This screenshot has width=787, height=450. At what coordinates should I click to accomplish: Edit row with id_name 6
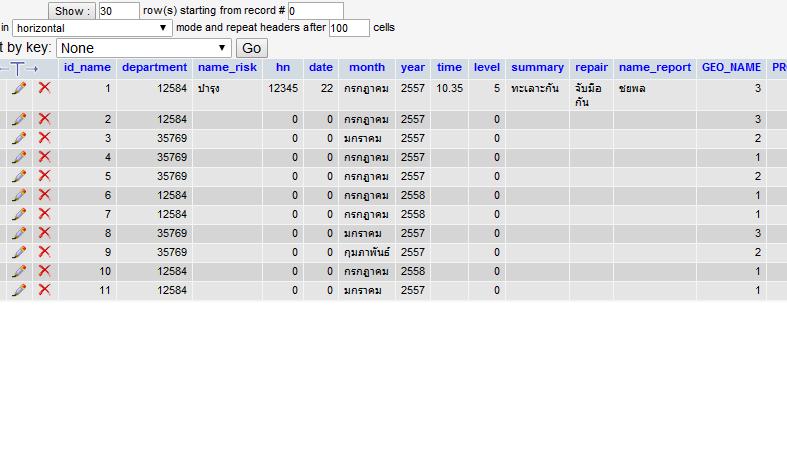19,195
